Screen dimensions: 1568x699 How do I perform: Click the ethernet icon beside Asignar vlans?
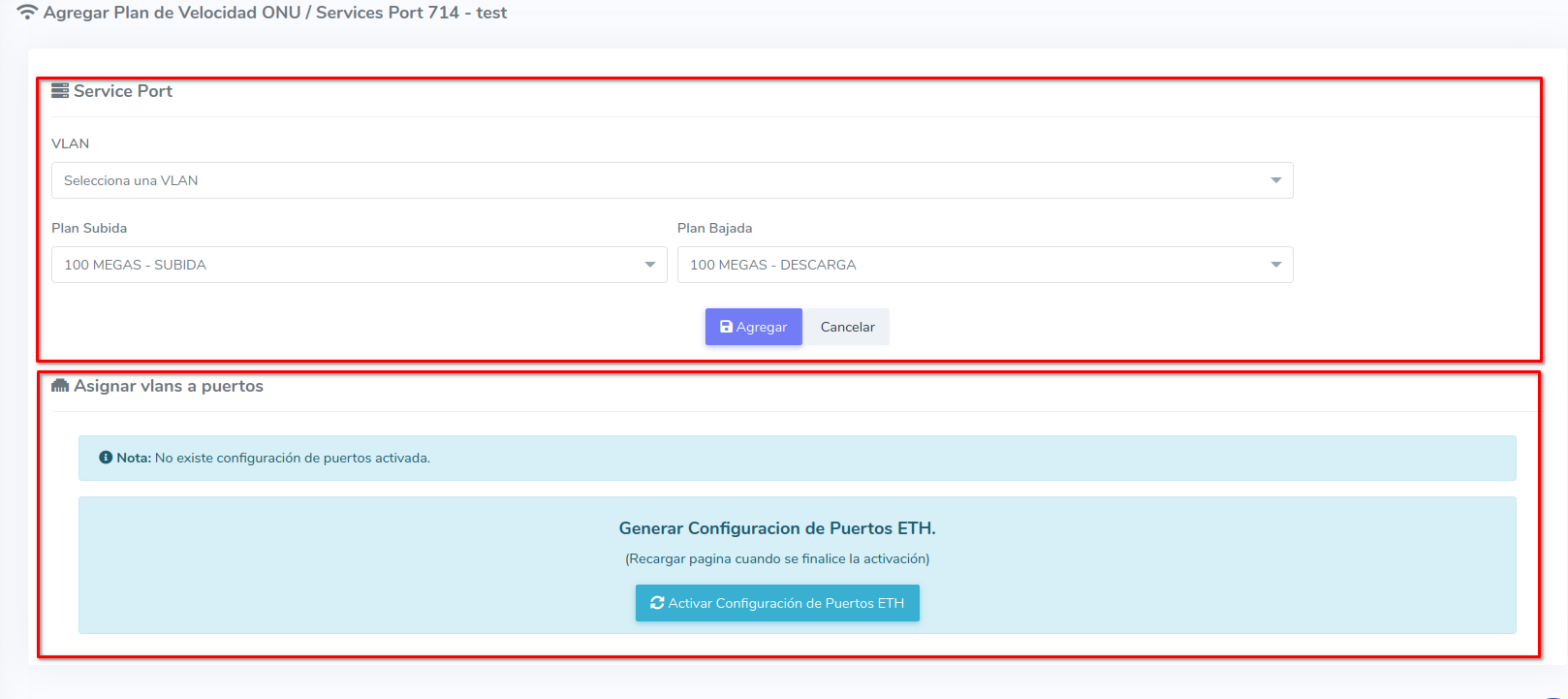pos(60,386)
